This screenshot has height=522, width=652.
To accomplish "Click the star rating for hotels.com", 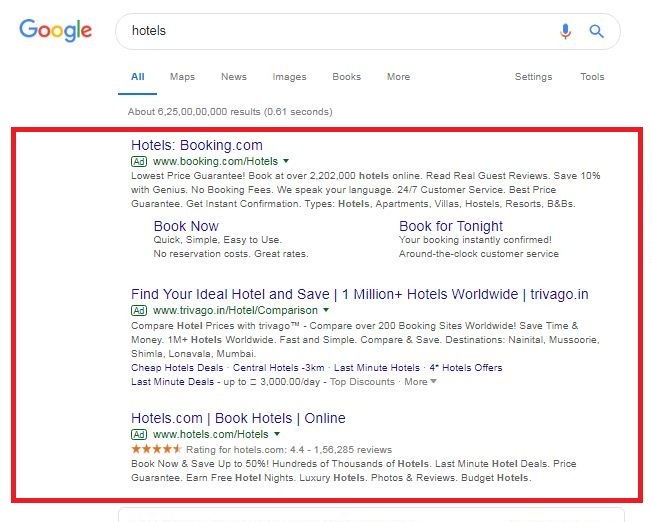I will 156,449.
